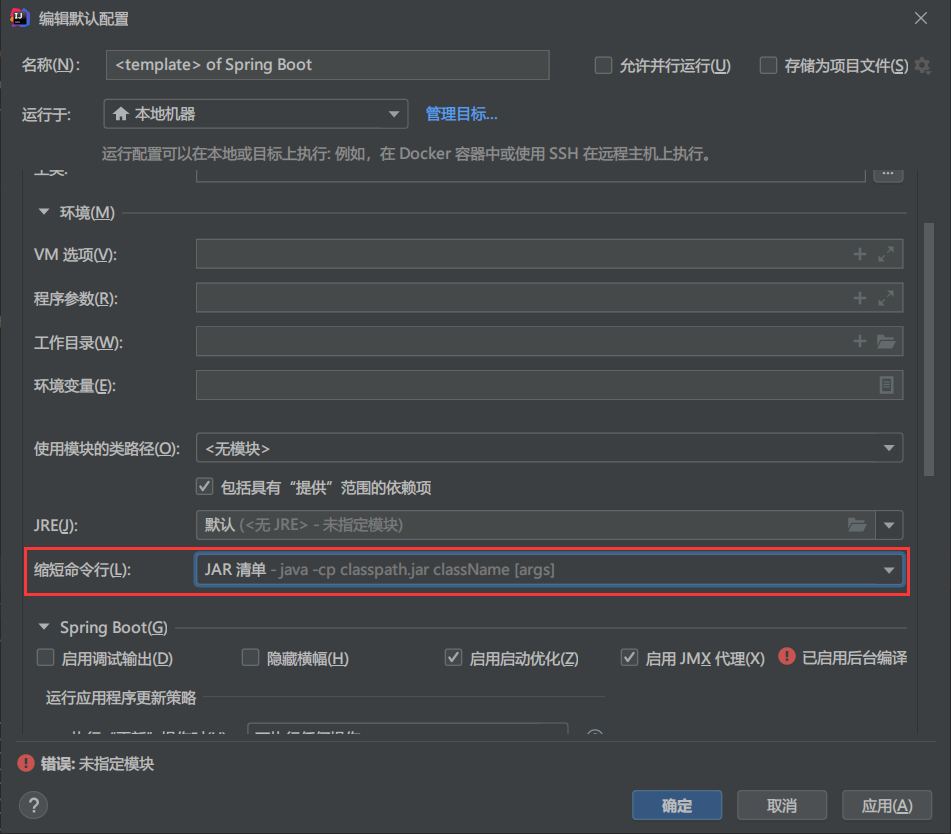951x834 pixels.
Task: Toggle 存储为项目文件 checkbox
Action: pos(768,66)
